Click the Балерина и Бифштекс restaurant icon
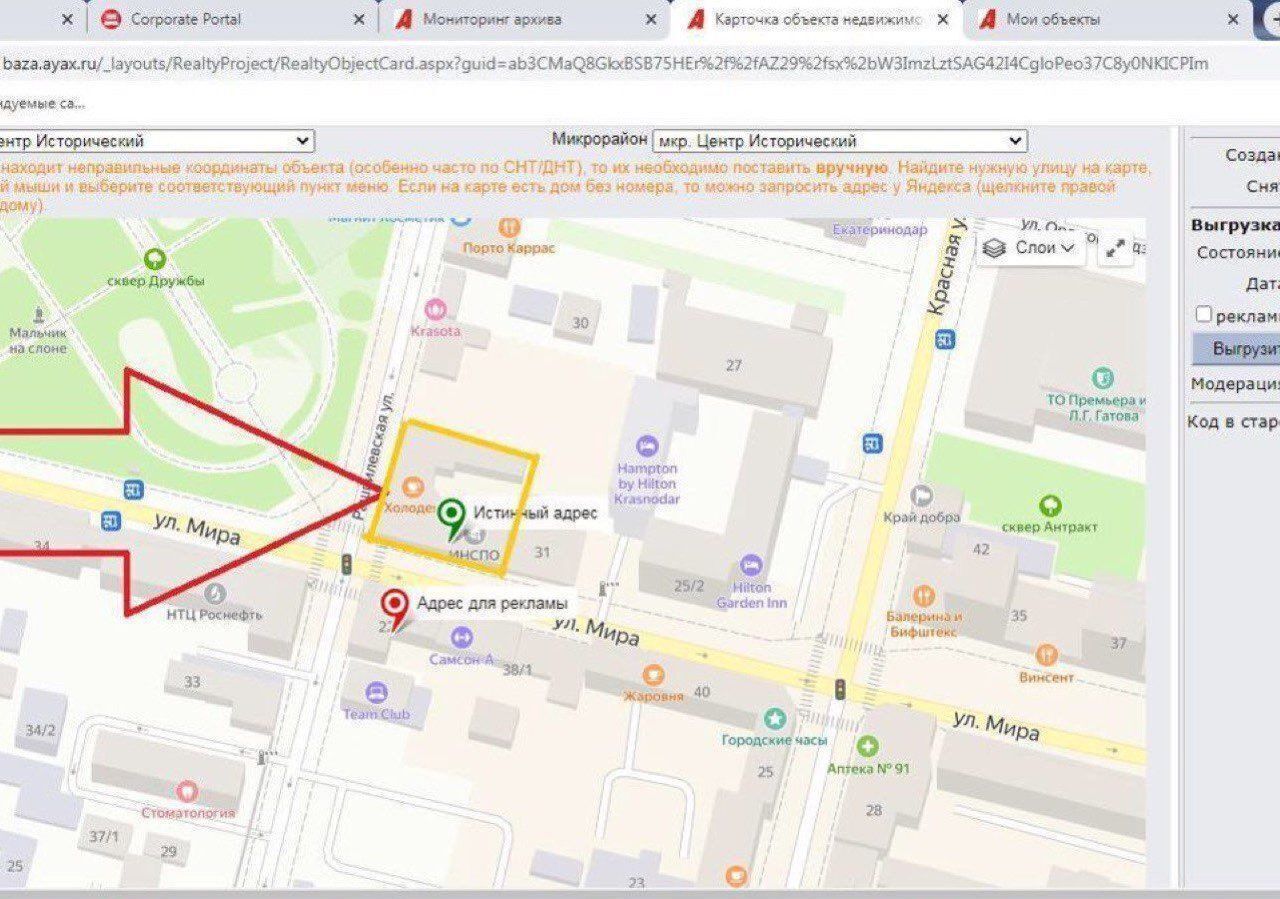1280x899 pixels. click(923, 594)
